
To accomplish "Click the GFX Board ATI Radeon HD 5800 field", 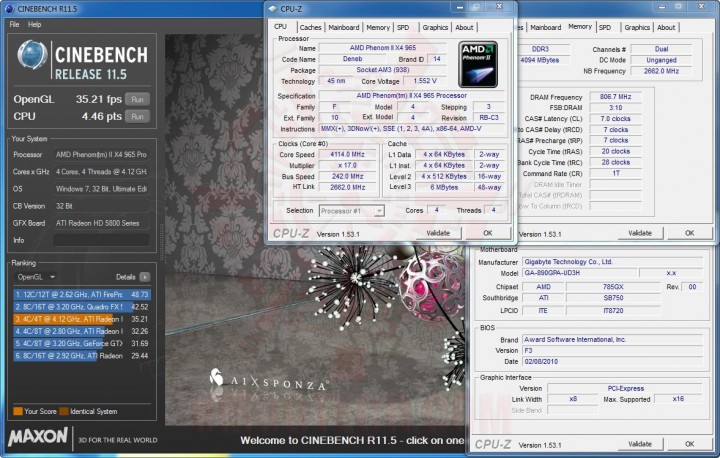I will point(101,223).
